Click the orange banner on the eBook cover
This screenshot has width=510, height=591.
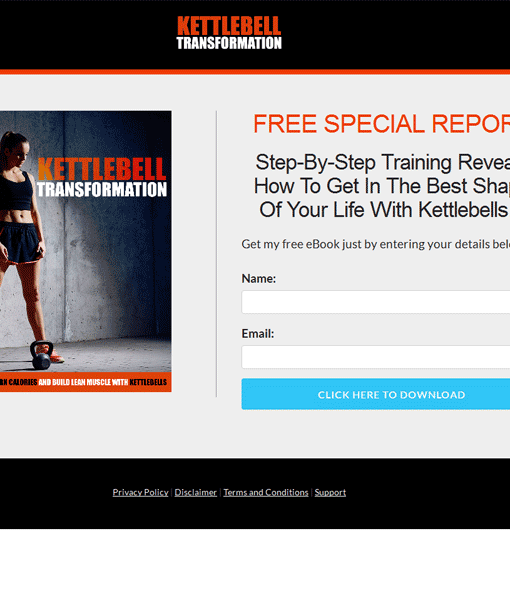(x=86, y=382)
